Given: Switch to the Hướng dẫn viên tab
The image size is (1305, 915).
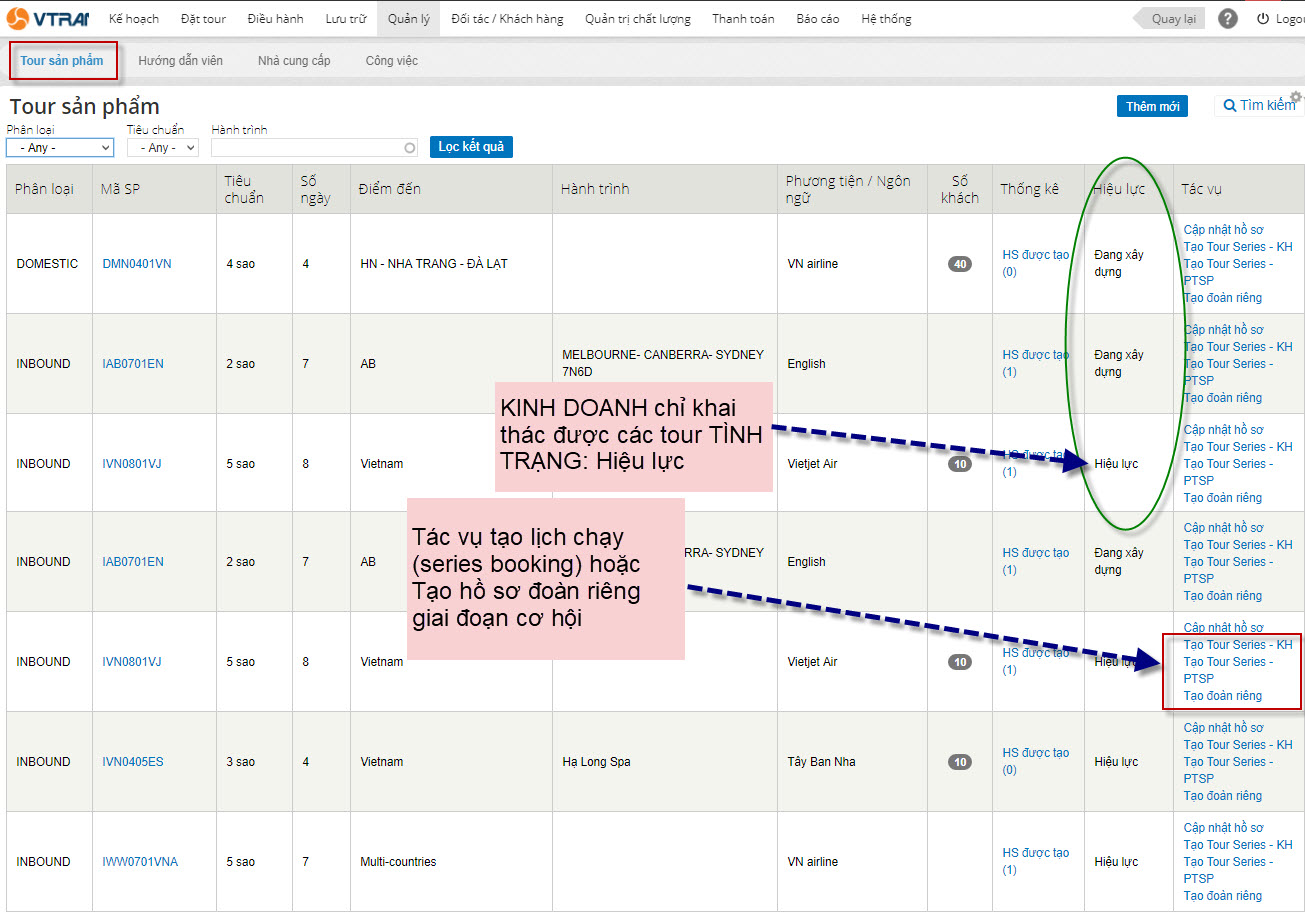Looking at the screenshot, I should 180,61.
